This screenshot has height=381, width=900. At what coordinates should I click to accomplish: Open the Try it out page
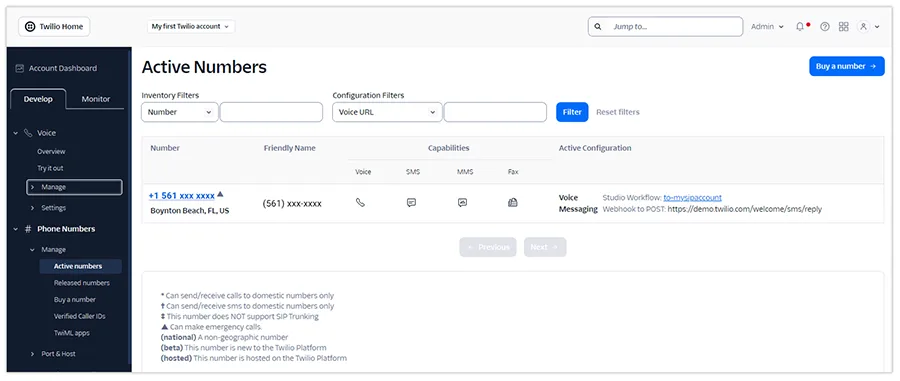tap(50, 168)
